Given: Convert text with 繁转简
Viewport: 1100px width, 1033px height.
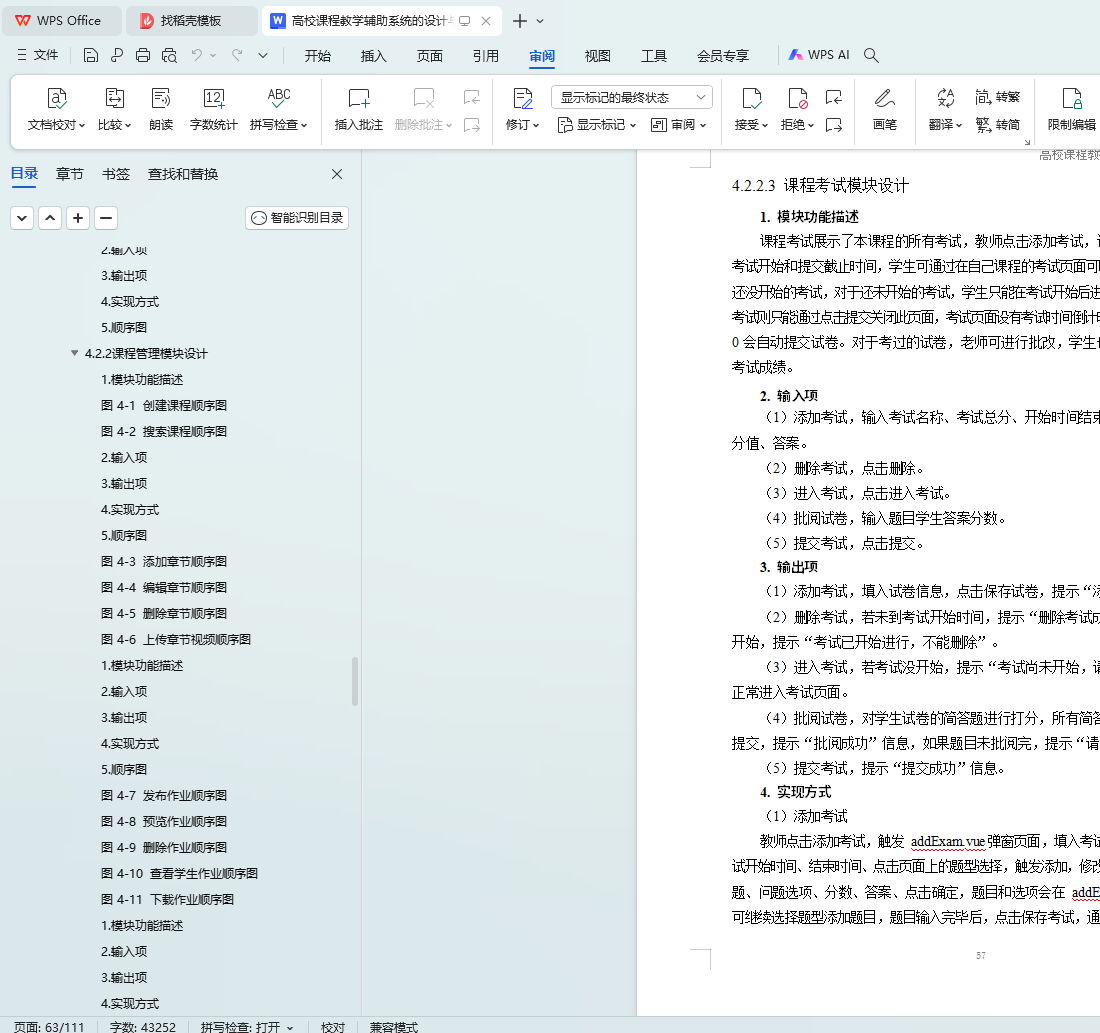Looking at the screenshot, I should 998,125.
